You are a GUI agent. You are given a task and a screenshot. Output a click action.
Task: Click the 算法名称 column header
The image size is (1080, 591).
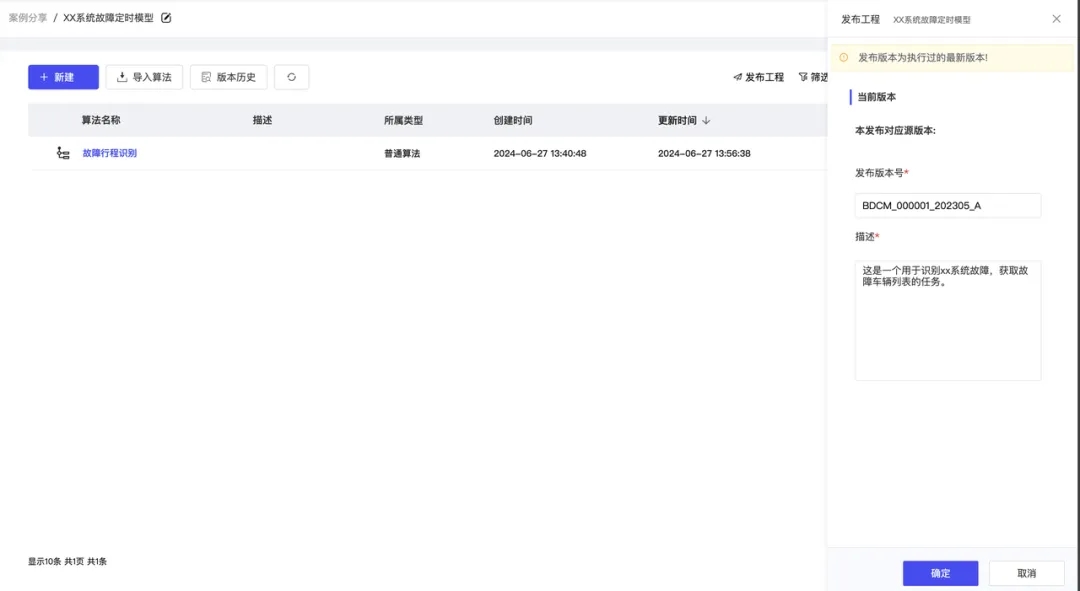point(101,120)
